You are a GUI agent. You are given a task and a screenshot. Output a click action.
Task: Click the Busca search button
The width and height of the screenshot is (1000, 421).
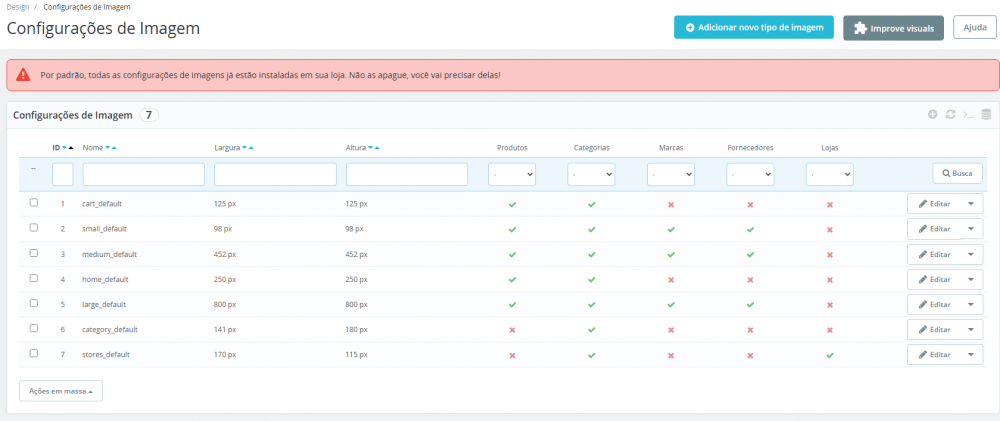[957, 174]
